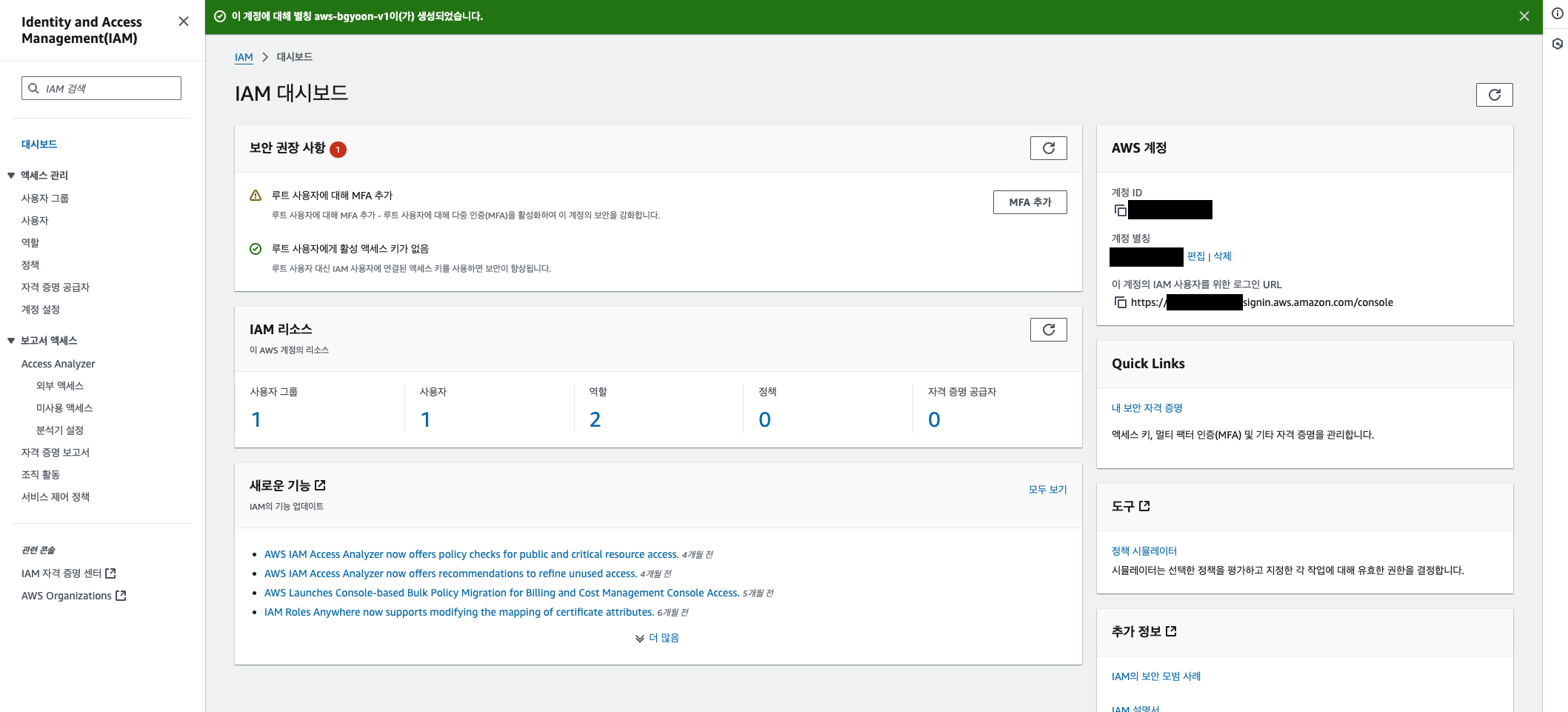Viewport: 1568px width, 712px height.
Task: Go to 조직 활동 in the sidebar
Action: (41, 475)
